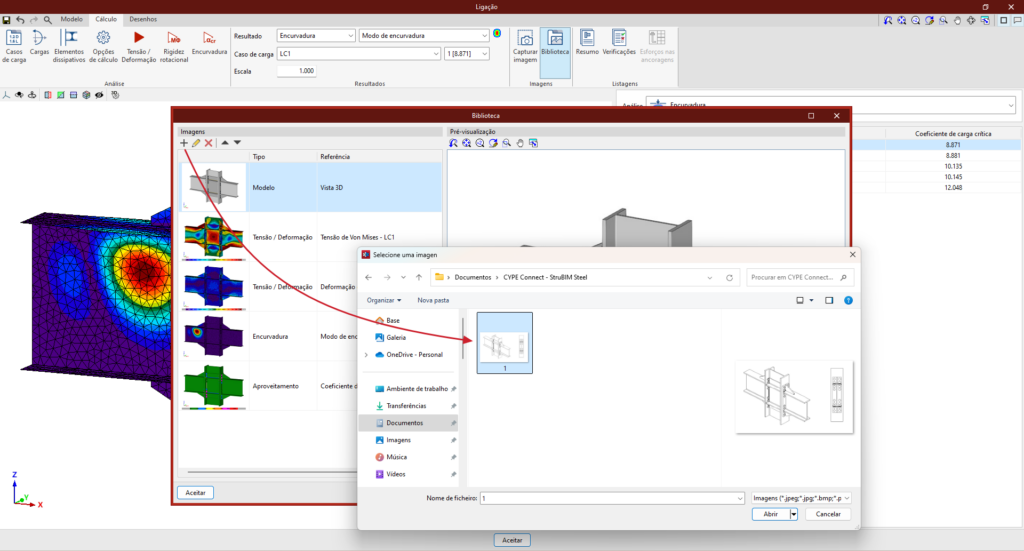This screenshot has height=551, width=1024.
Task: Click the Escala value field
Action: pyautogui.click(x=296, y=71)
